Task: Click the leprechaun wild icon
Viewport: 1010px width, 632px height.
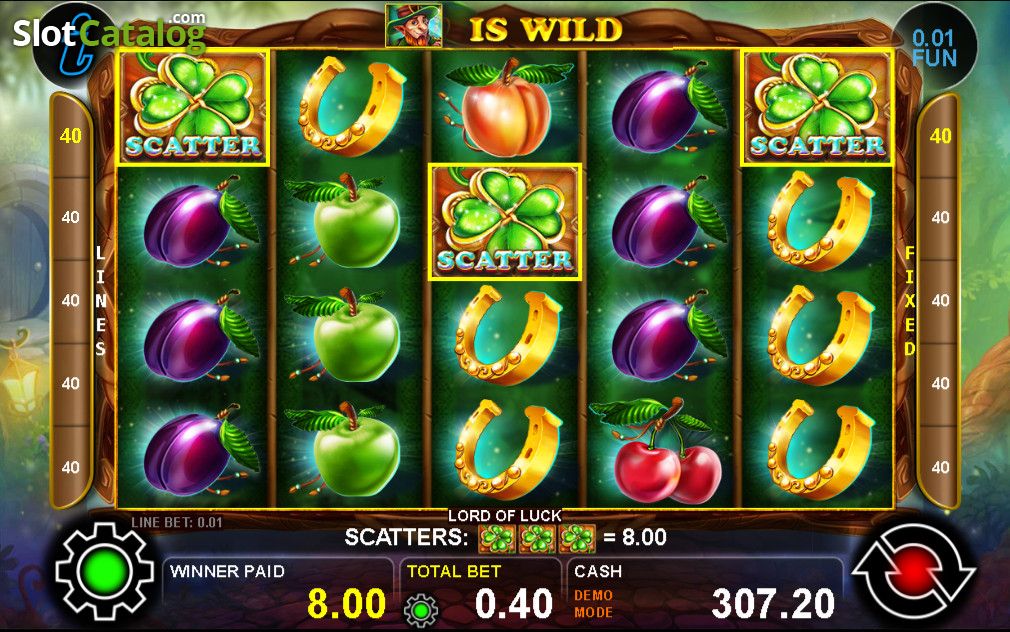Action: pyautogui.click(x=414, y=26)
